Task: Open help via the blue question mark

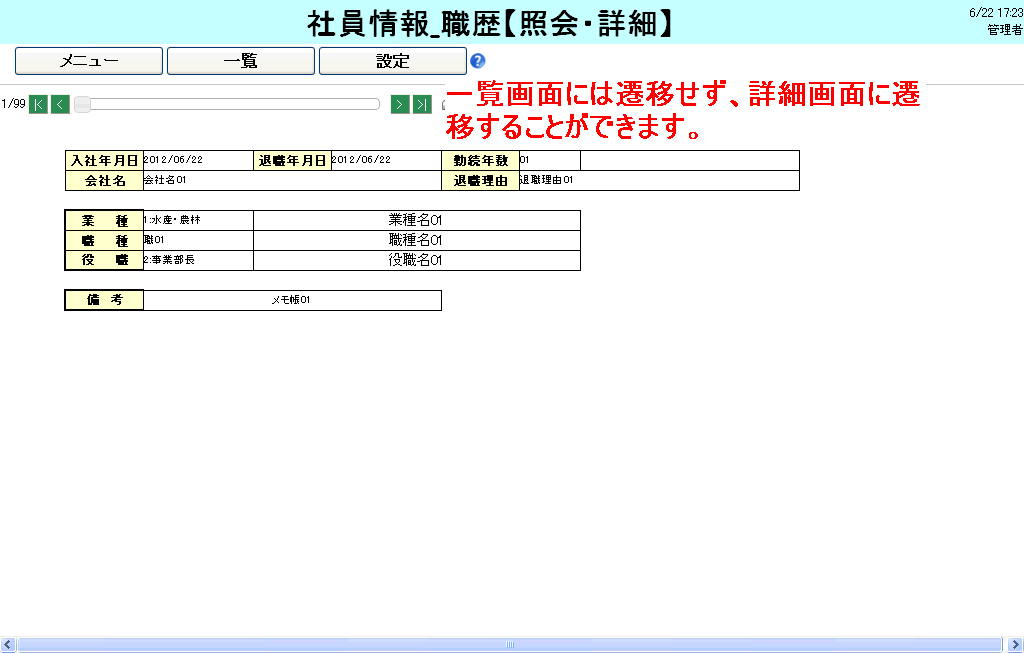Action: pos(478,61)
